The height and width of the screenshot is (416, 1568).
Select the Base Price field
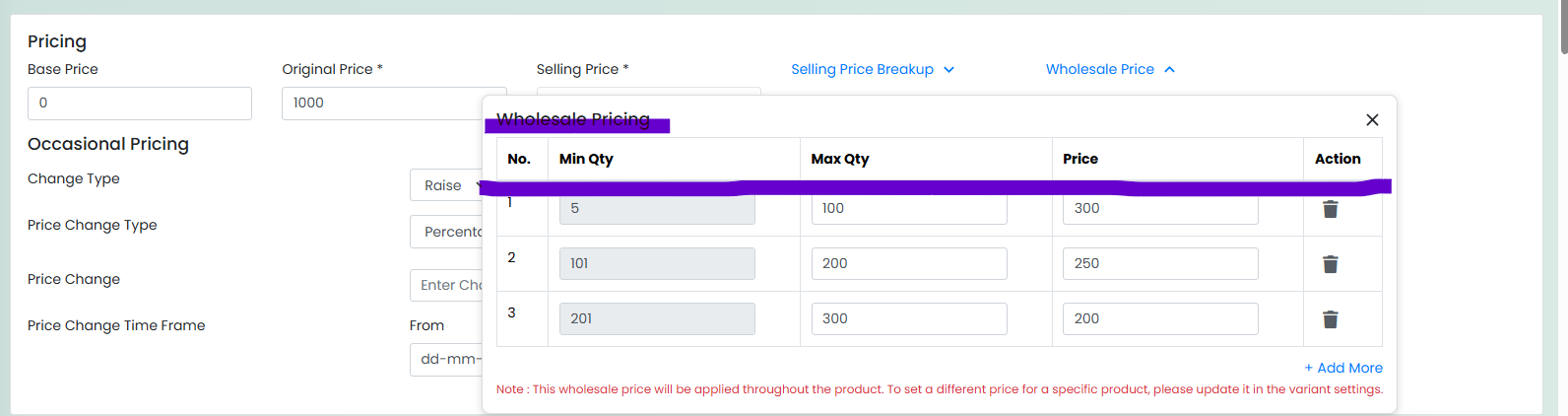tap(140, 104)
